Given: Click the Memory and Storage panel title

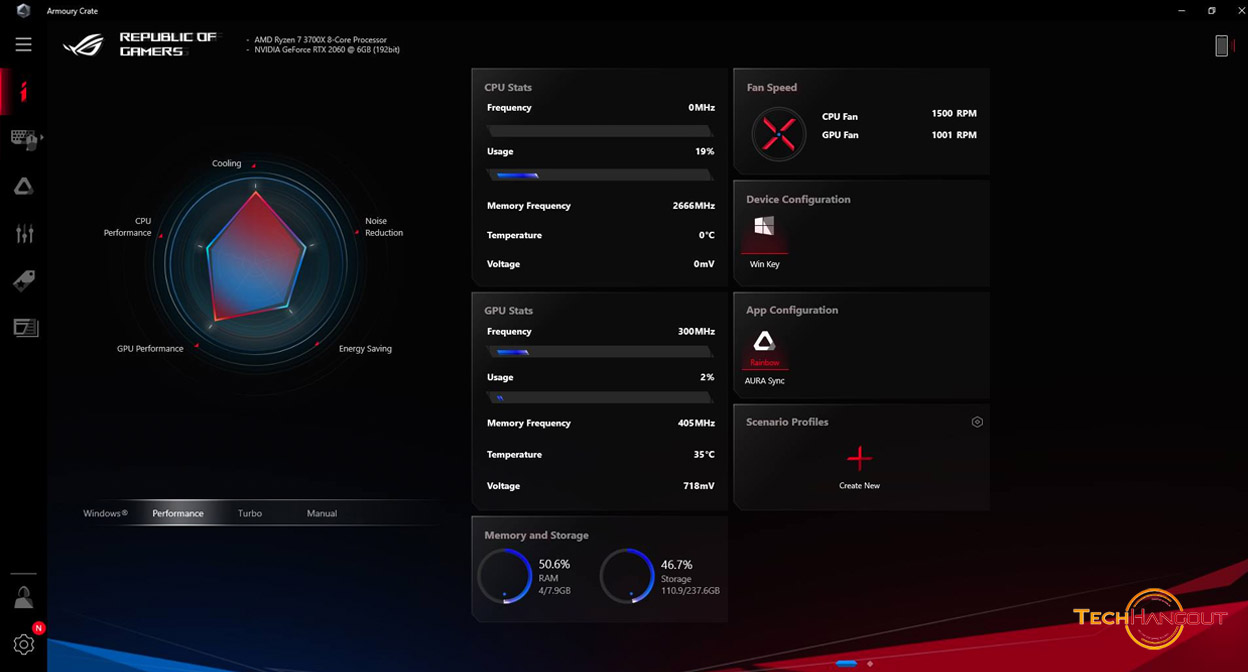Looking at the screenshot, I should point(536,536).
